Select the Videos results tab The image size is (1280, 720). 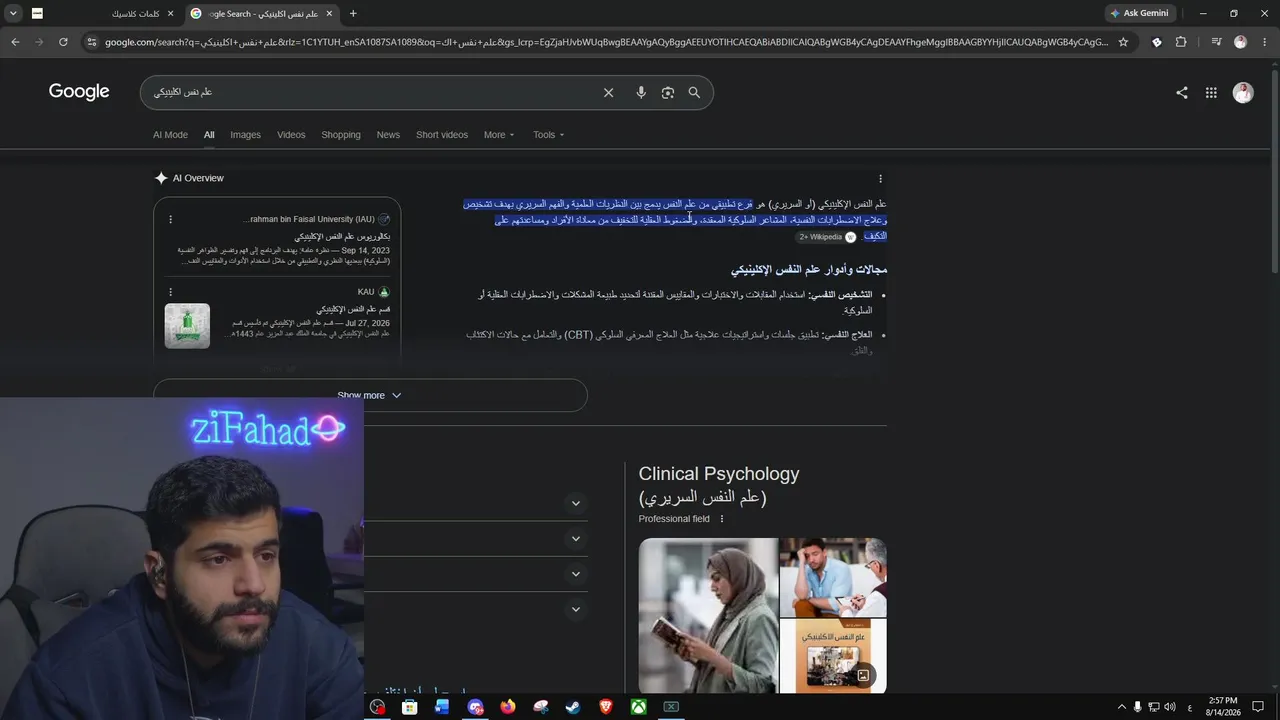point(291,135)
